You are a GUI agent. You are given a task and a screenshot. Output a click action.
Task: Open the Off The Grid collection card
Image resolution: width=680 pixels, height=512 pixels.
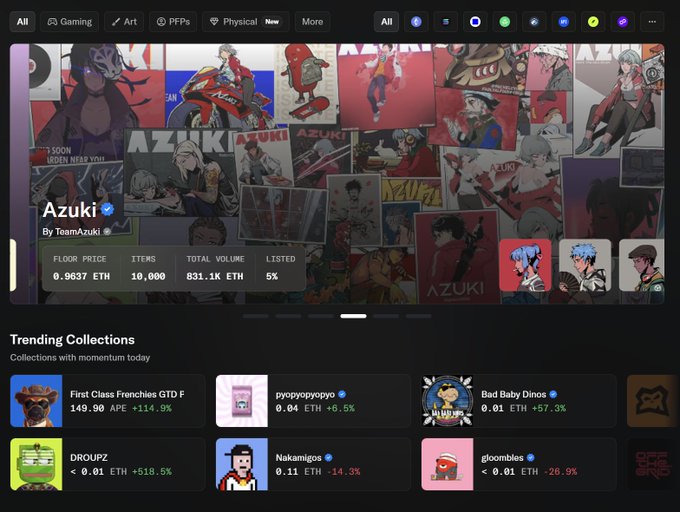653,464
